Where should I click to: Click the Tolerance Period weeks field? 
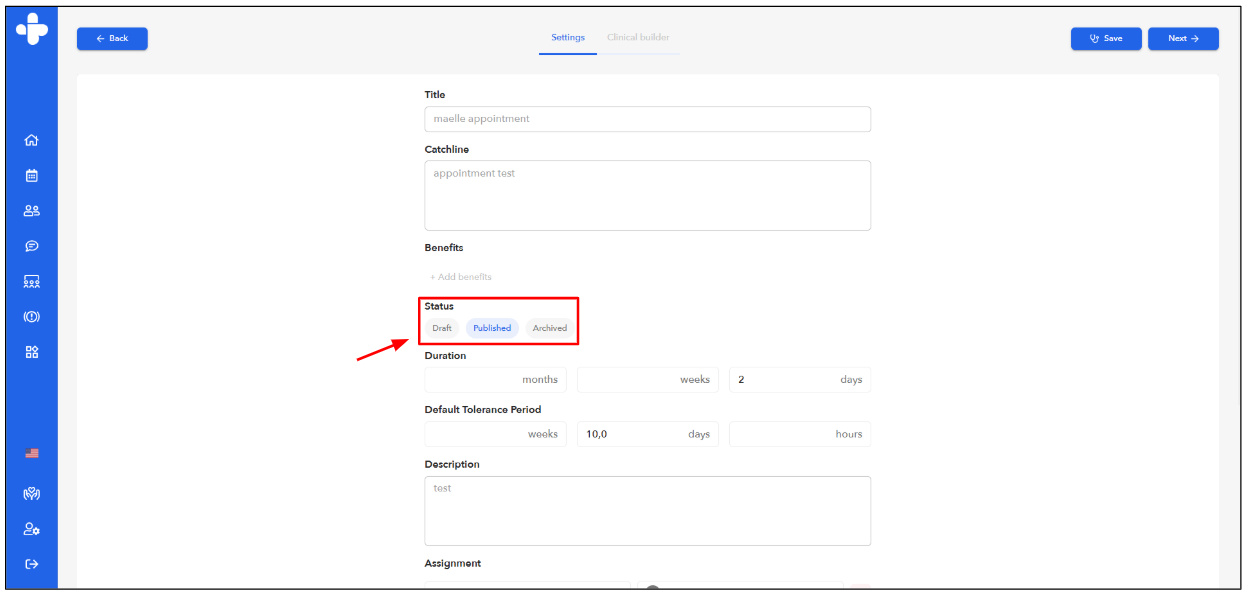(495, 434)
